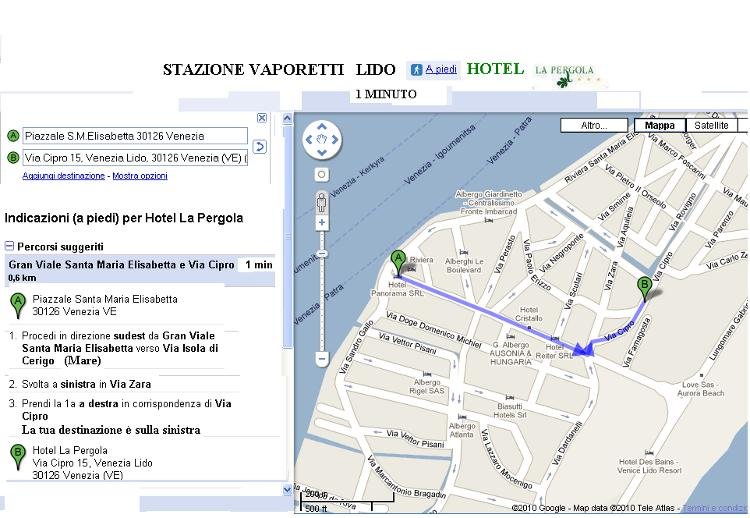Pick the Street View pegman icon
Viewport: 750px width, 518px height.
[321, 202]
